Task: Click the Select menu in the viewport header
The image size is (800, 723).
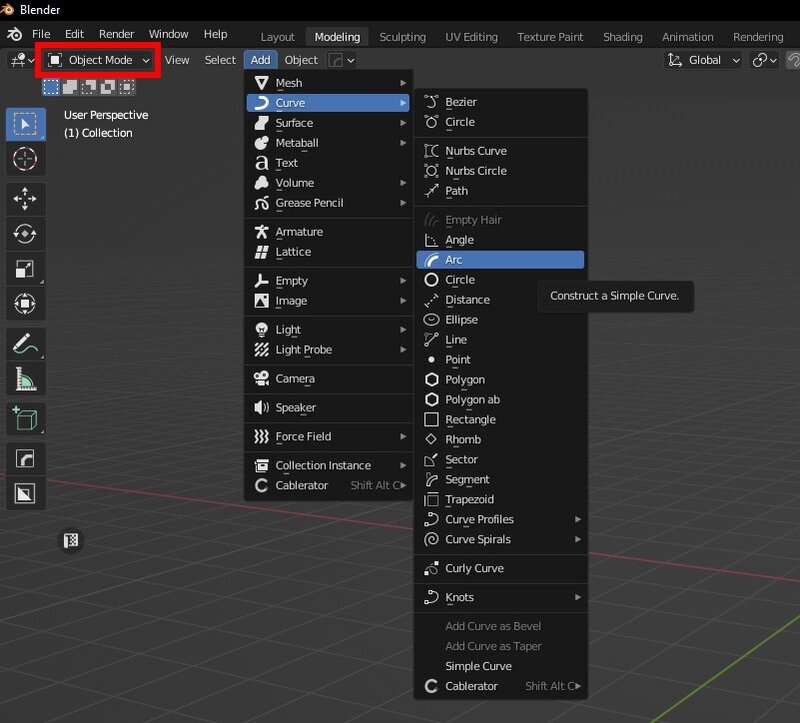Action: (x=220, y=60)
